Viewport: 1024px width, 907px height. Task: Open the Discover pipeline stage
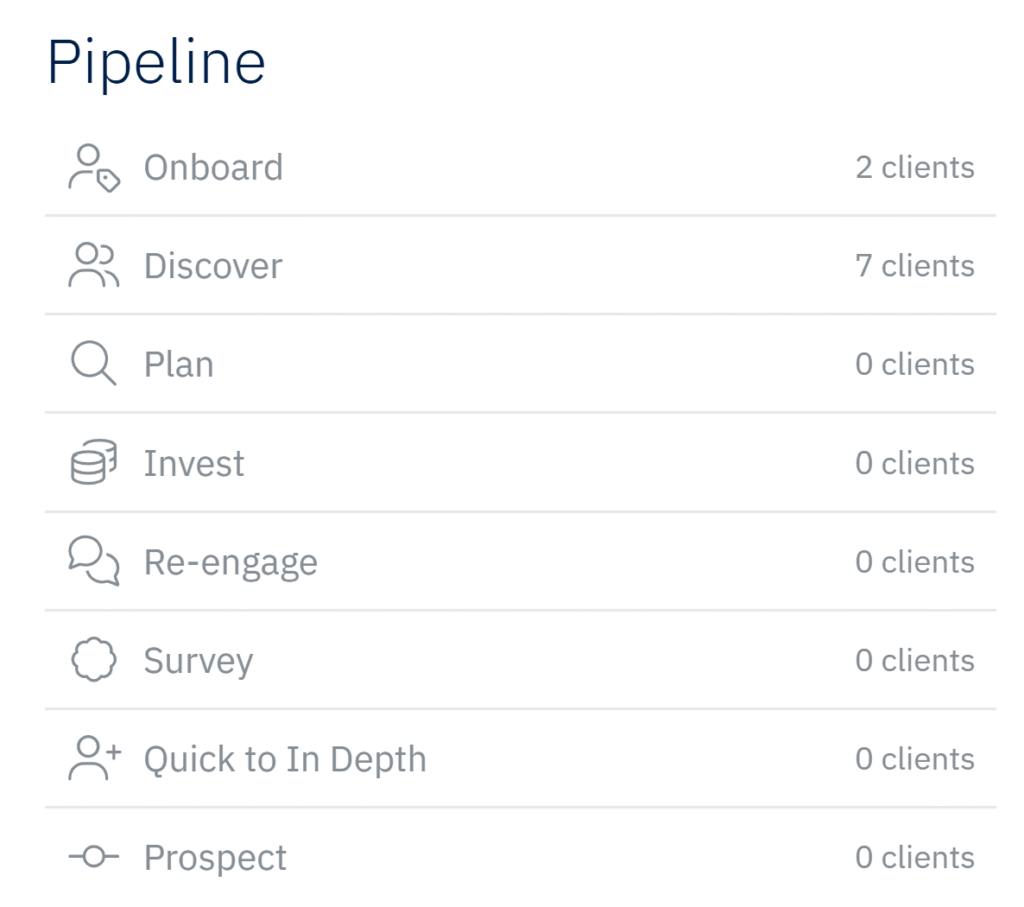(x=213, y=266)
